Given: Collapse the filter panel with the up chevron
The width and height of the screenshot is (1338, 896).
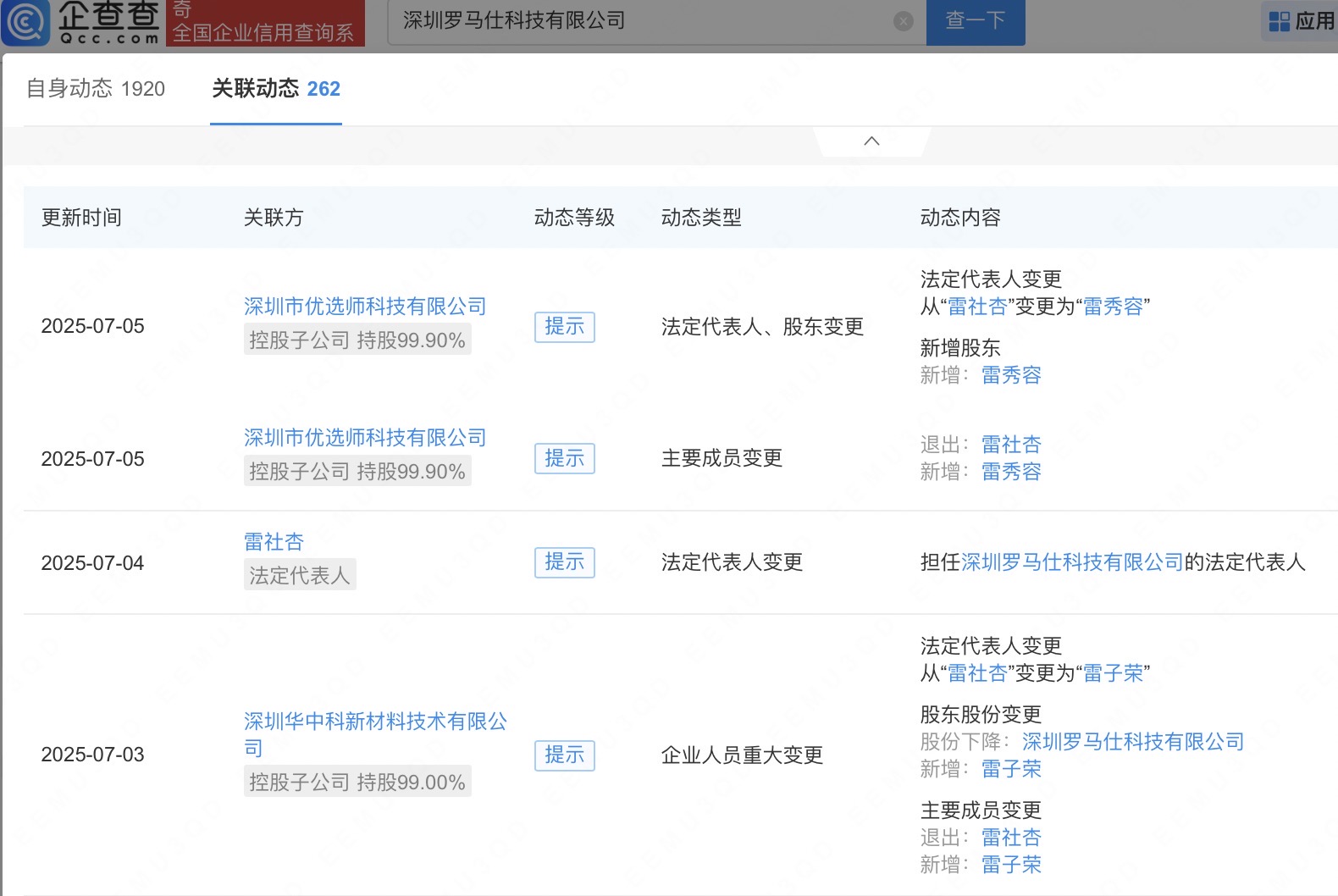Looking at the screenshot, I should 871,141.
